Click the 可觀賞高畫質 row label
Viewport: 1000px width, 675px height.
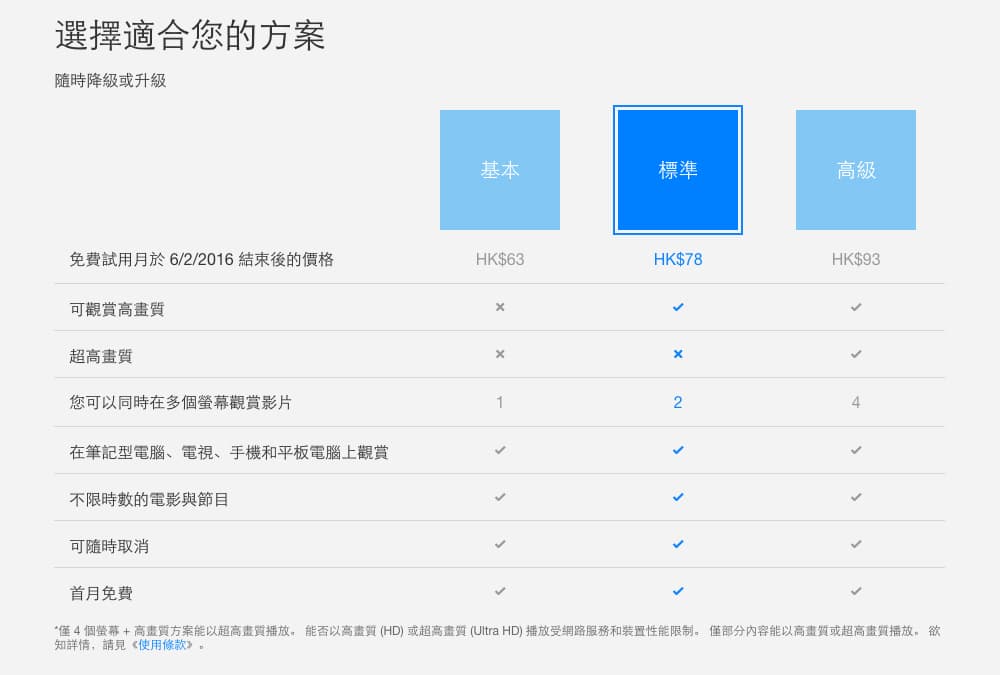[117, 309]
